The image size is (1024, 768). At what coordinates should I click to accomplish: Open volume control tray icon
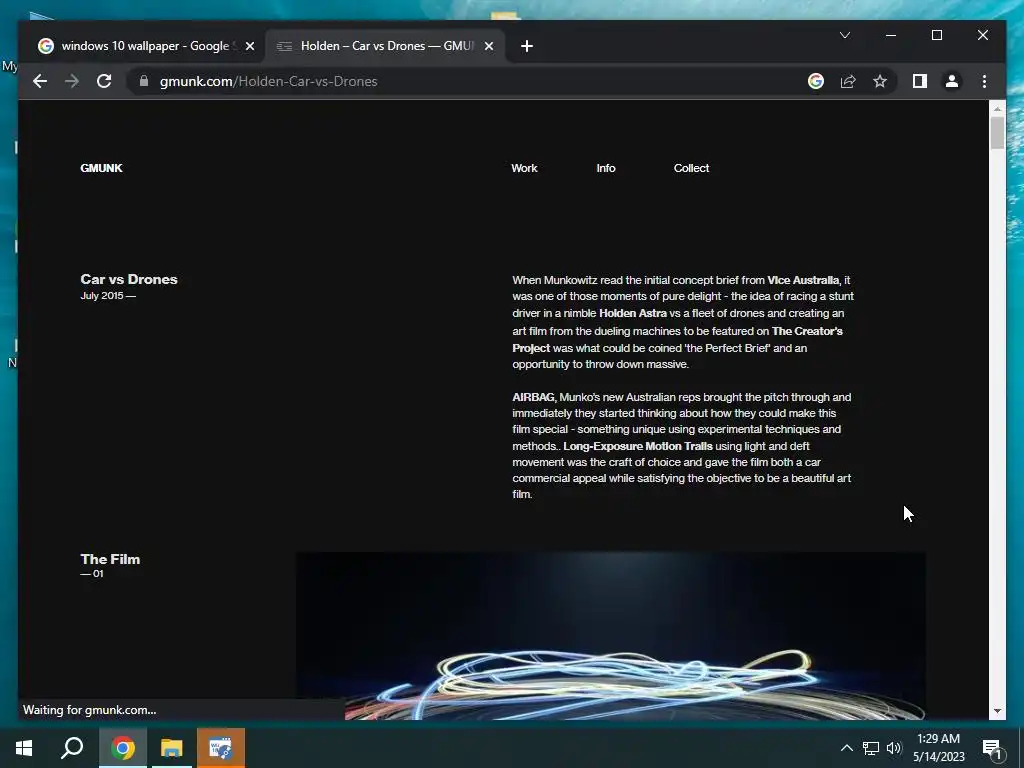tap(894, 748)
